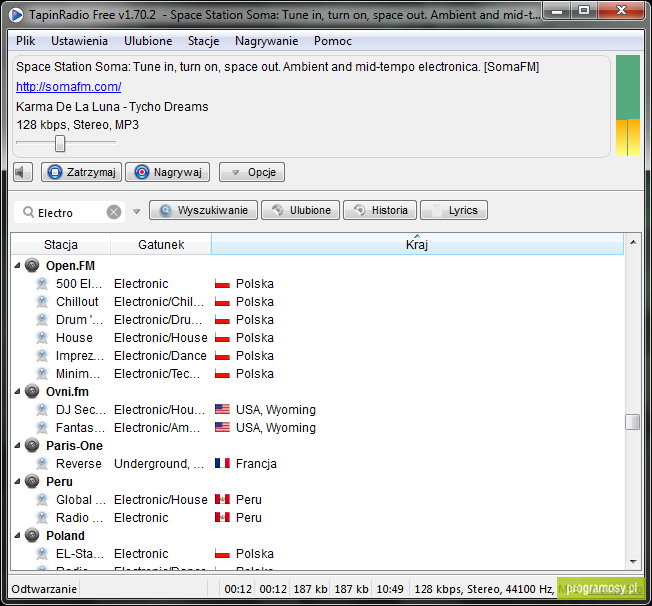Click the Wyszukiwanie button

[x=203, y=210]
